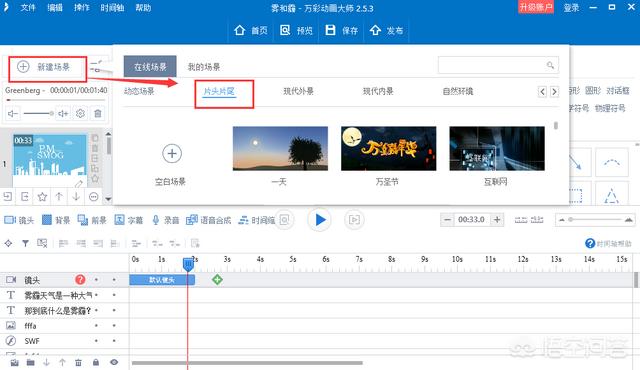Click the timeline filter funnel icon
640x370 pixels.
(x=25, y=244)
